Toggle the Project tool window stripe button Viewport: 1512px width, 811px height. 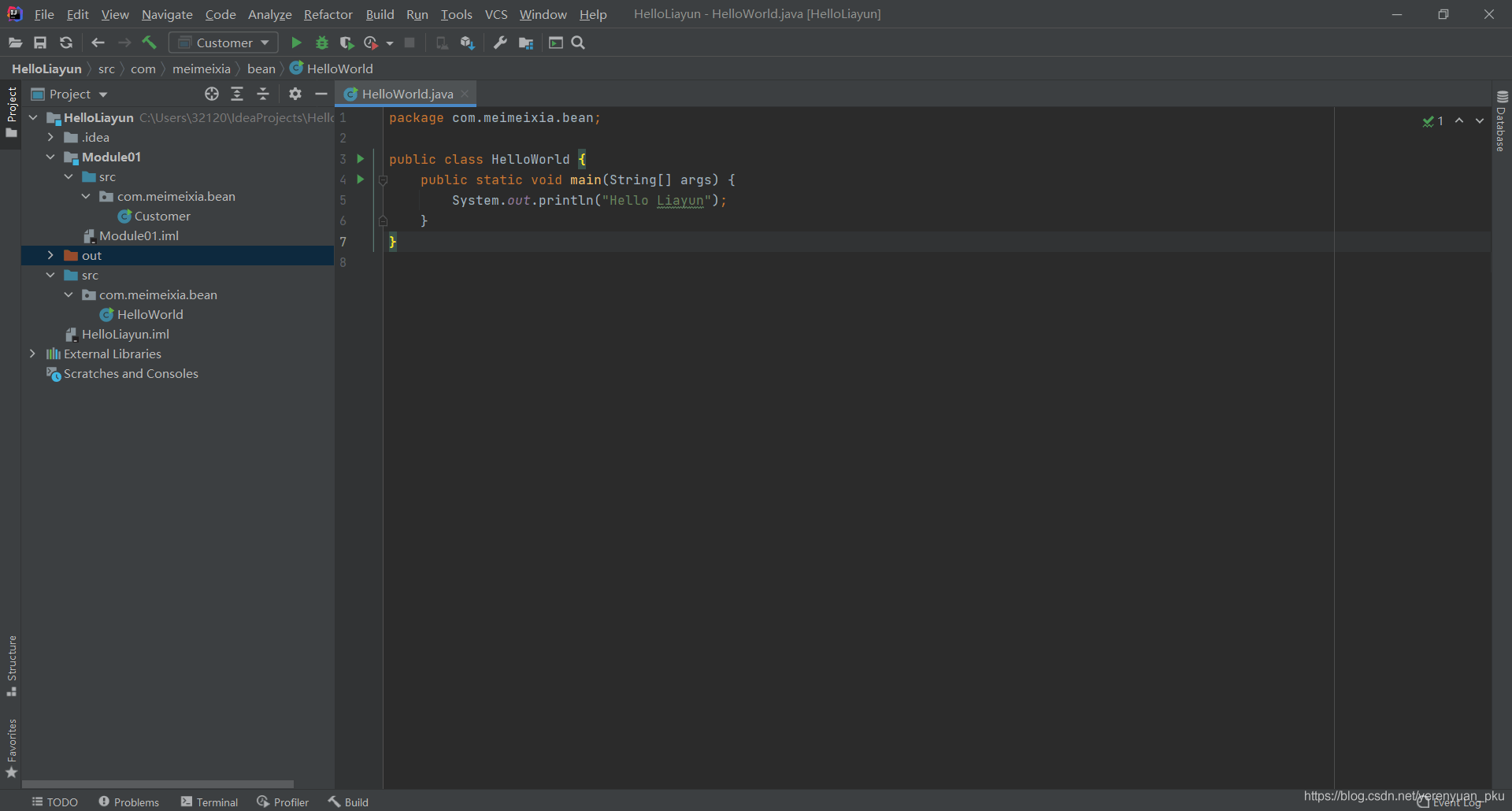pos(11,111)
